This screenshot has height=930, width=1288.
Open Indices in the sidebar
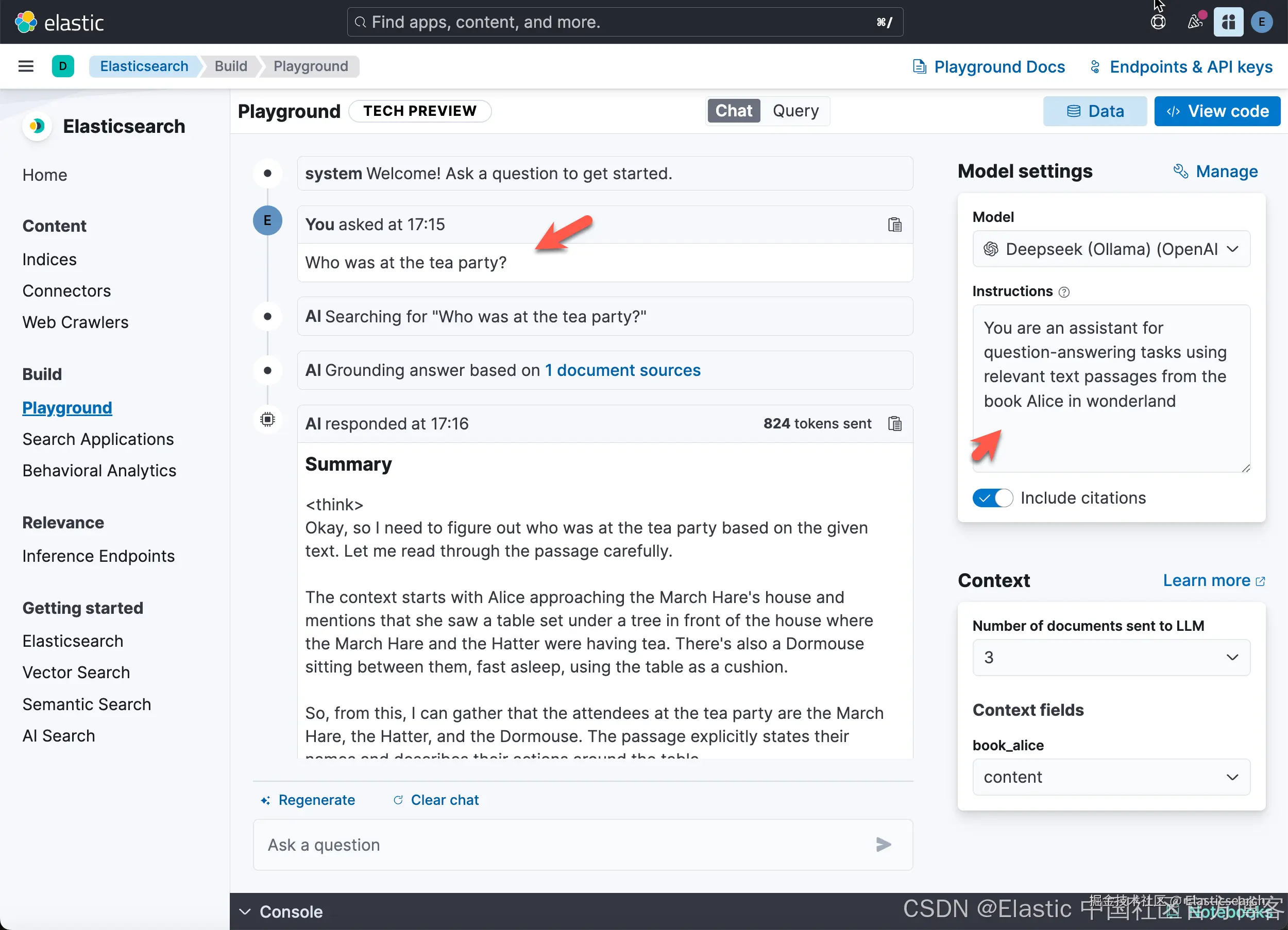[x=49, y=260]
